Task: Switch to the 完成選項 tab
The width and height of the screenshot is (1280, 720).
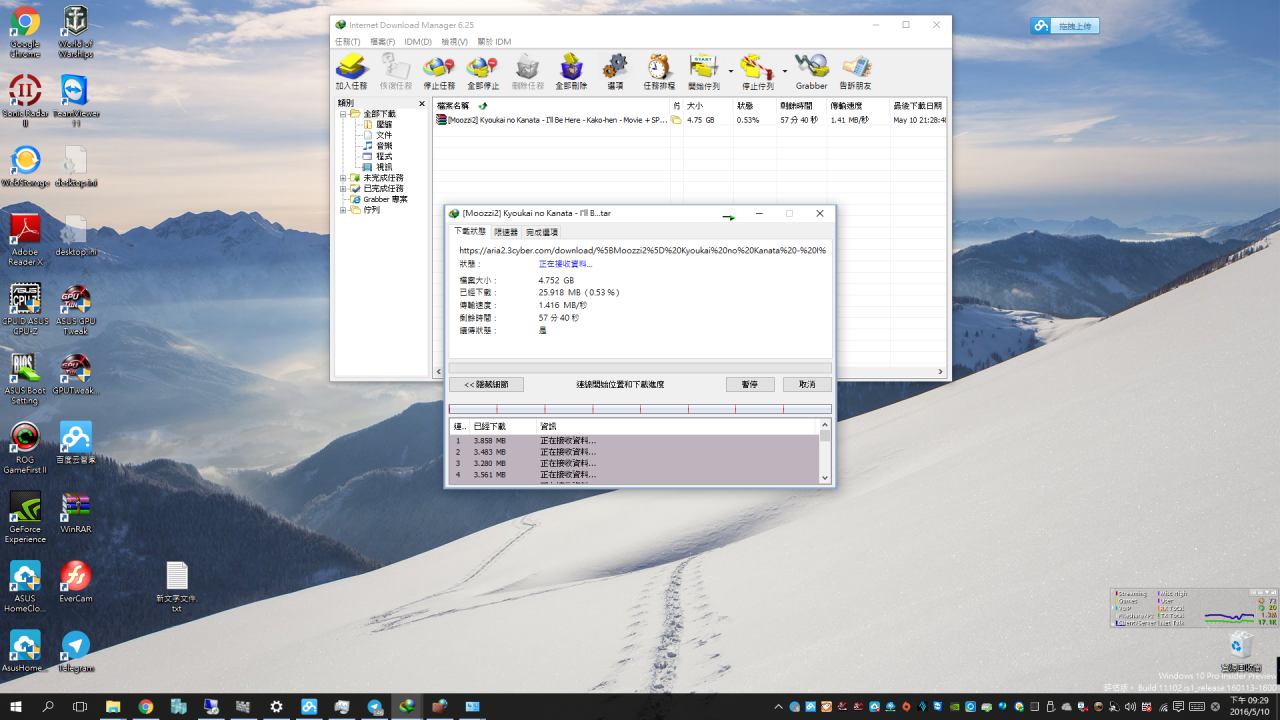Action: [542, 232]
